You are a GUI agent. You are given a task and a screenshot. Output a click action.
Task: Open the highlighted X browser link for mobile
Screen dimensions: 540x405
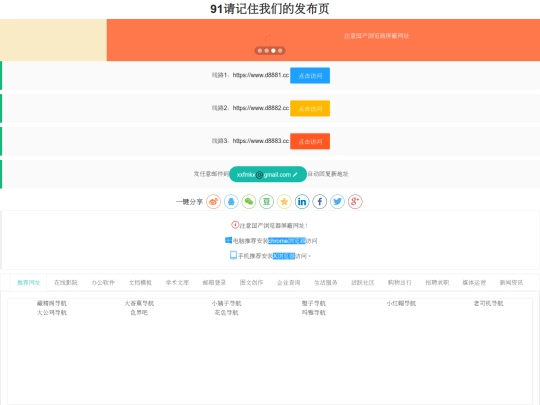(x=284, y=256)
